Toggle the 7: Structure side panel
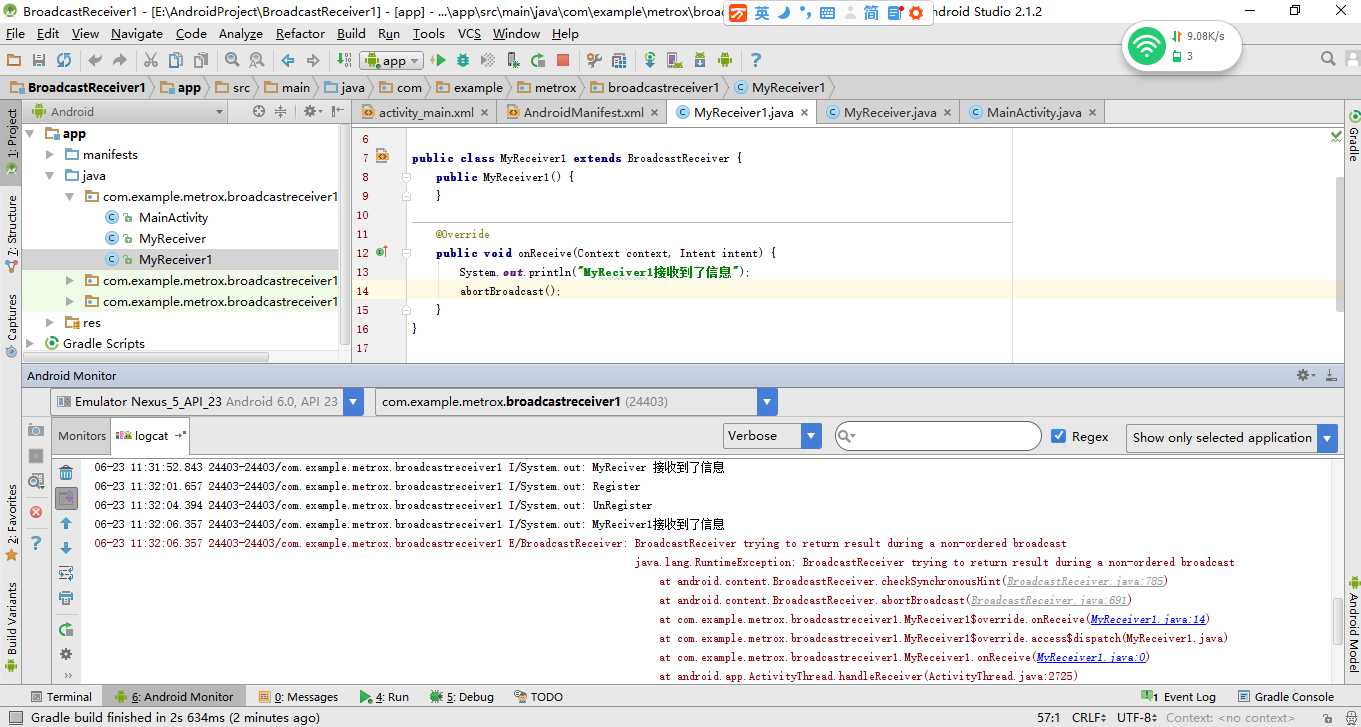This screenshot has width=1361, height=727. [x=11, y=232]
